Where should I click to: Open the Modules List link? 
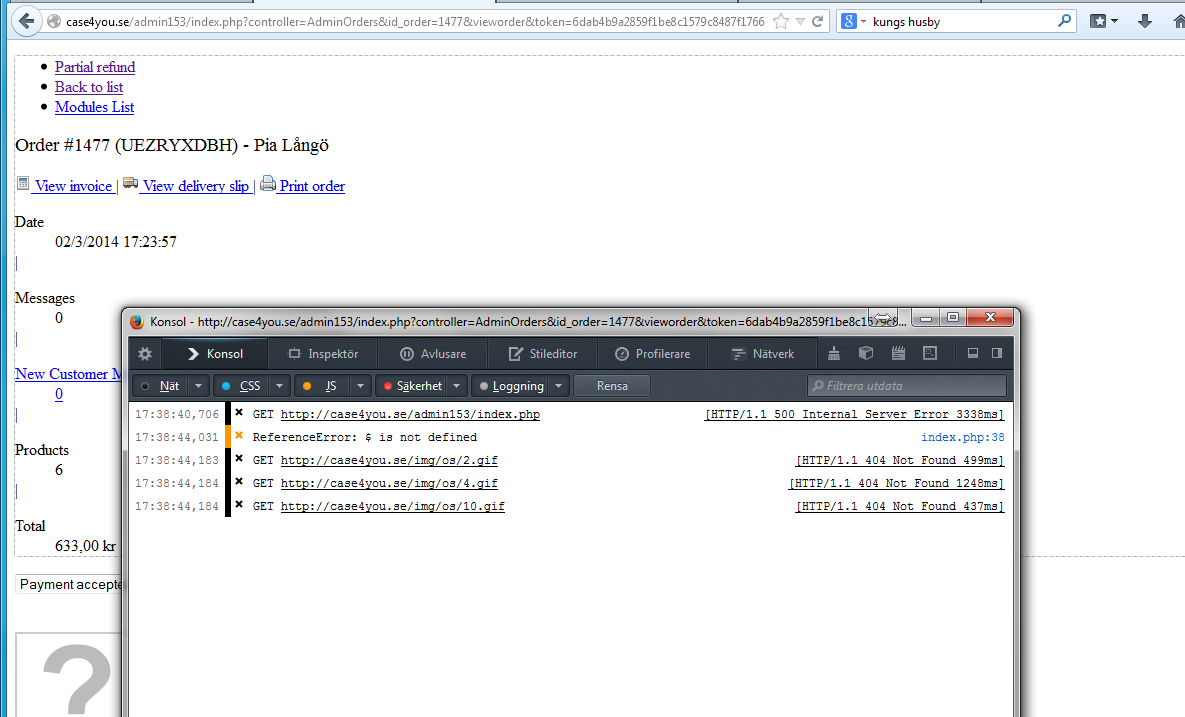pos(94,107)
